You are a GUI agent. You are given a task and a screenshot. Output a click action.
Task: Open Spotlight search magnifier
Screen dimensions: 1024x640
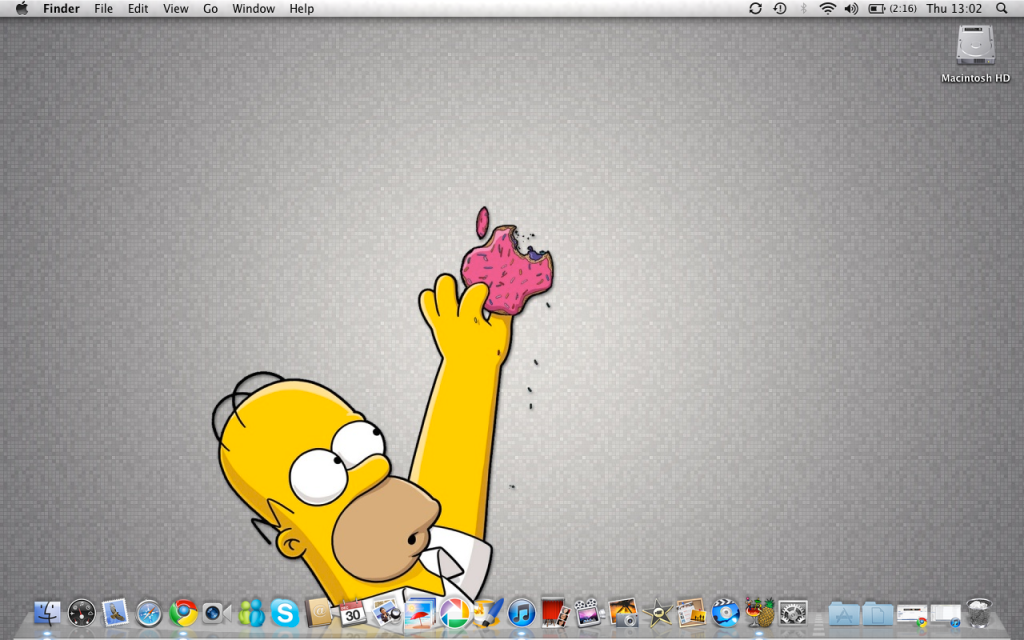tap(1002, 8)
